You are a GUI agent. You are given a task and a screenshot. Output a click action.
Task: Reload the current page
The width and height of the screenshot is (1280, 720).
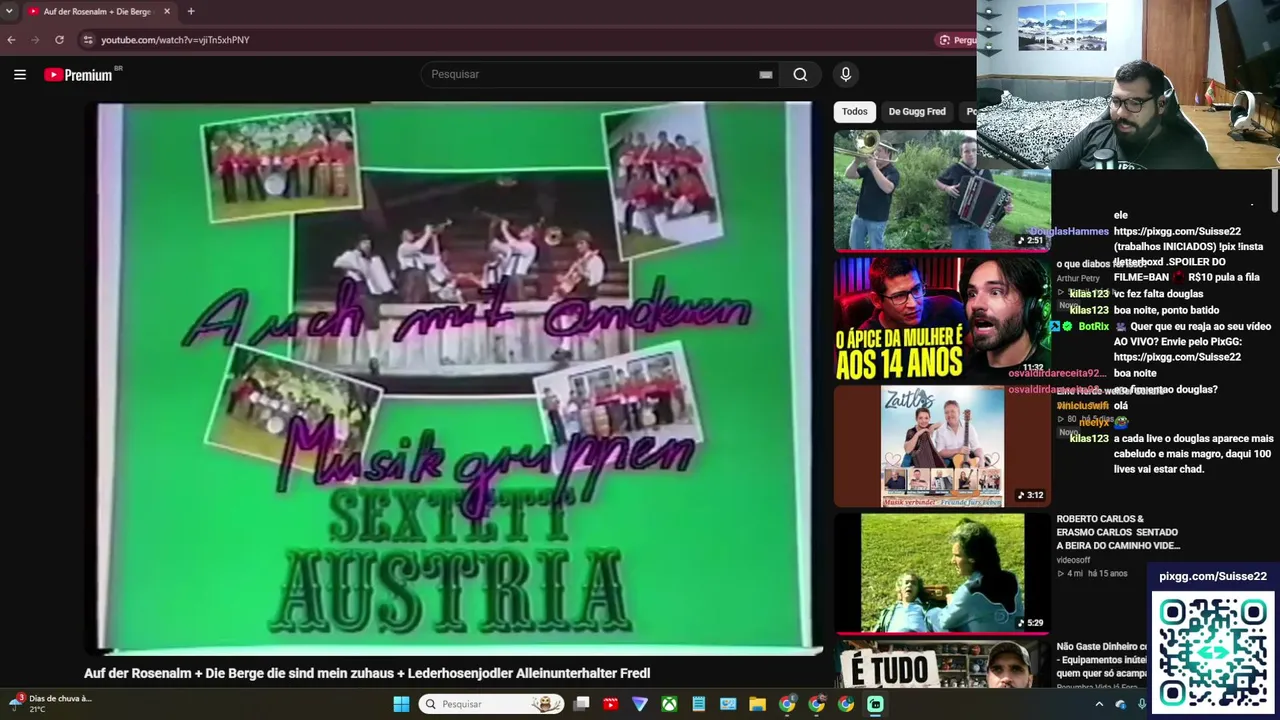59,40
